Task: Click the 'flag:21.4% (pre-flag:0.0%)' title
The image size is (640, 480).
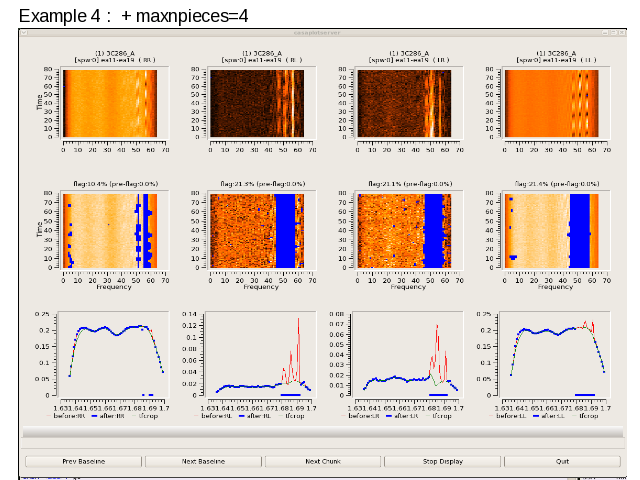Action: pyautogui.click(x=557, y=184)
